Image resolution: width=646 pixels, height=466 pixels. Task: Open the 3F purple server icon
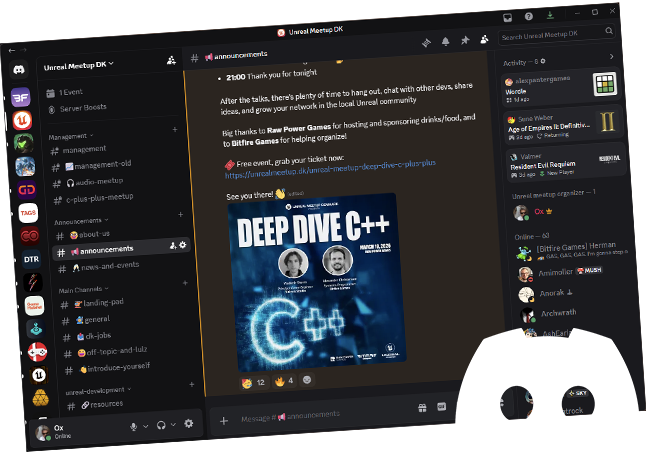[x=21, y=98]
